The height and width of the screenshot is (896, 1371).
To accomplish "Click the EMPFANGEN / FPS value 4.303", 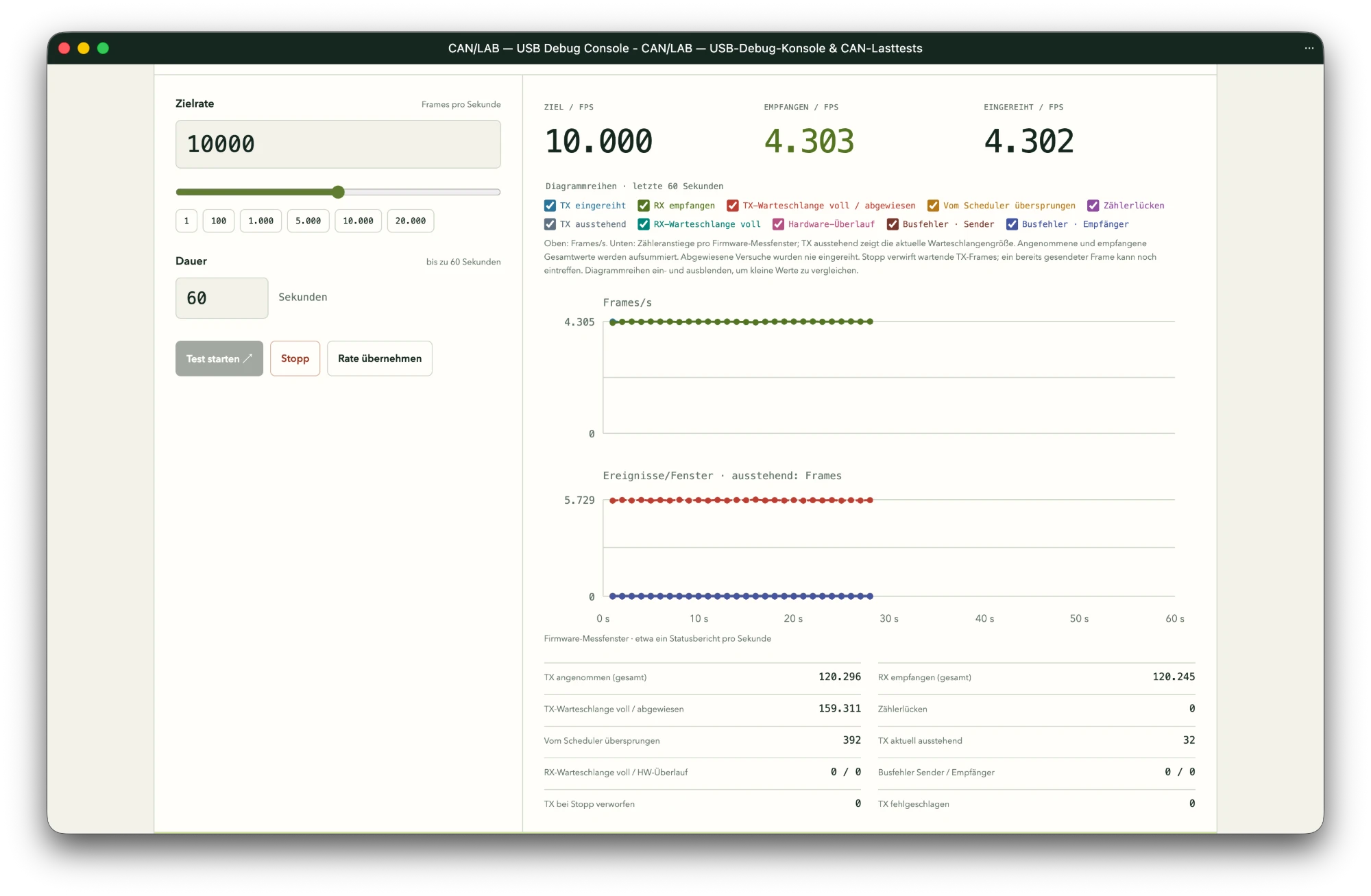I will pyautogui.click(x=809, y=141).
